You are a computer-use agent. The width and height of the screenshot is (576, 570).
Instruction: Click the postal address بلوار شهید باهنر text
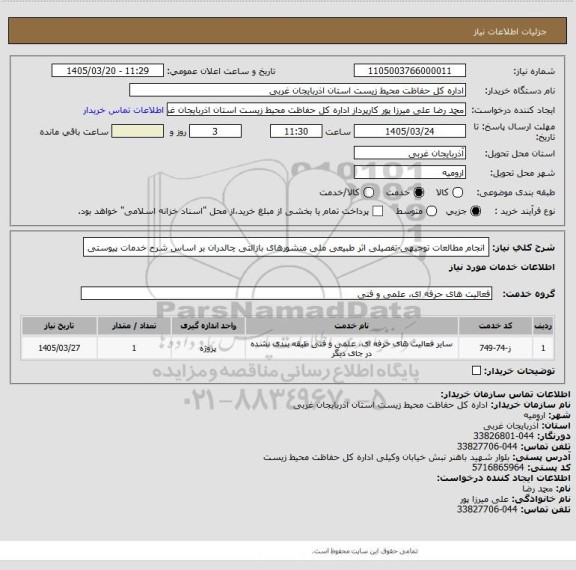pos(386,457)
